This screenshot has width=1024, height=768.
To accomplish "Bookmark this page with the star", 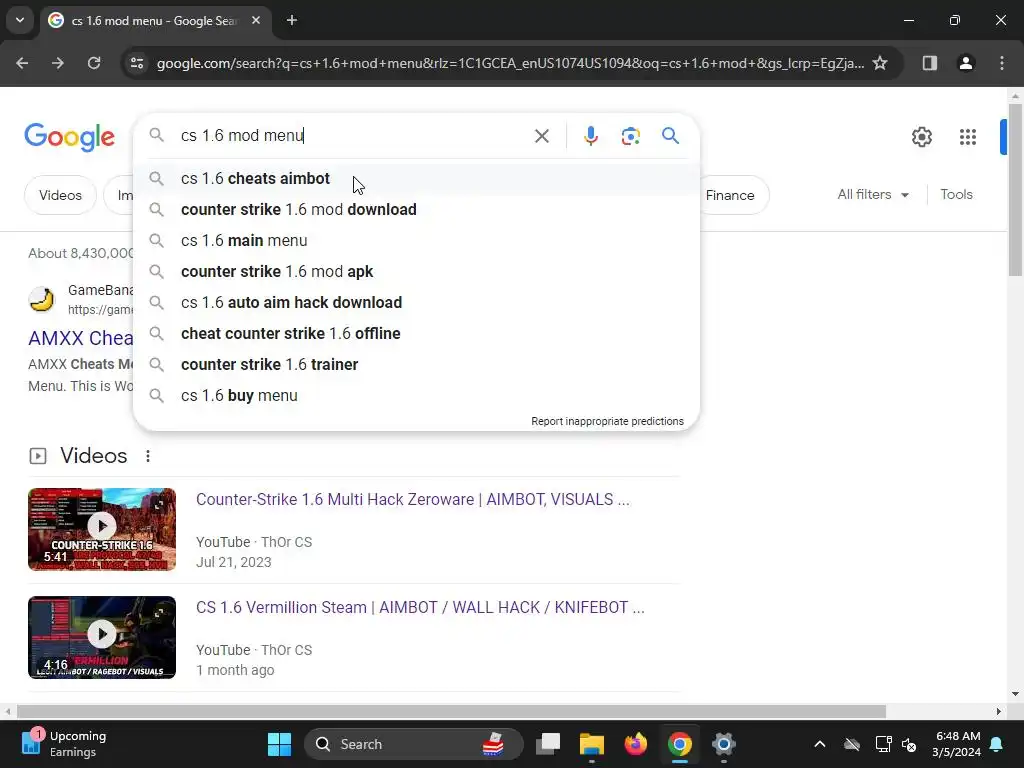I will coord(880,63).
